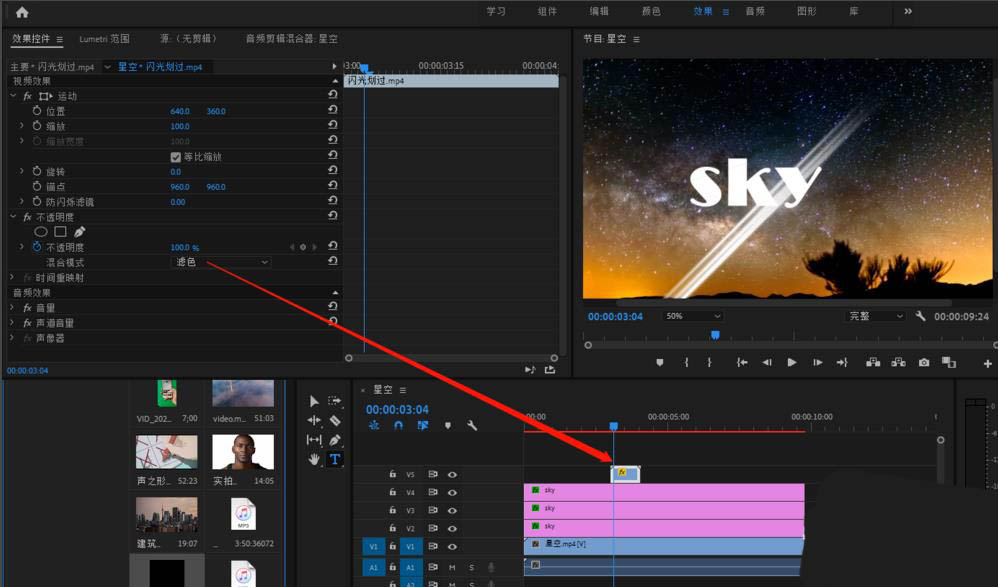Hide track V5 using the eye icon

click(x=452, y=475)
